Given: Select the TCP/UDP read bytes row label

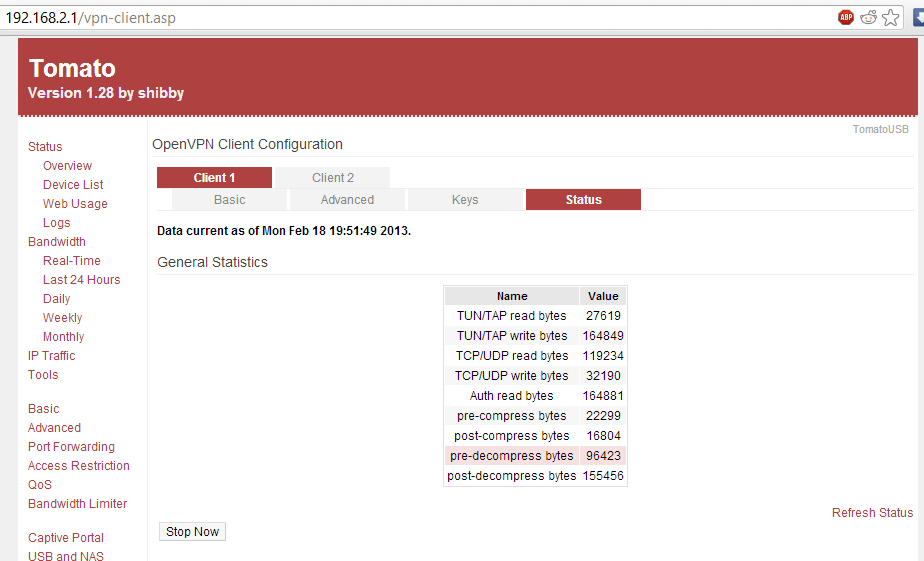Looking at the screenshot, I should tap(512, 356).
